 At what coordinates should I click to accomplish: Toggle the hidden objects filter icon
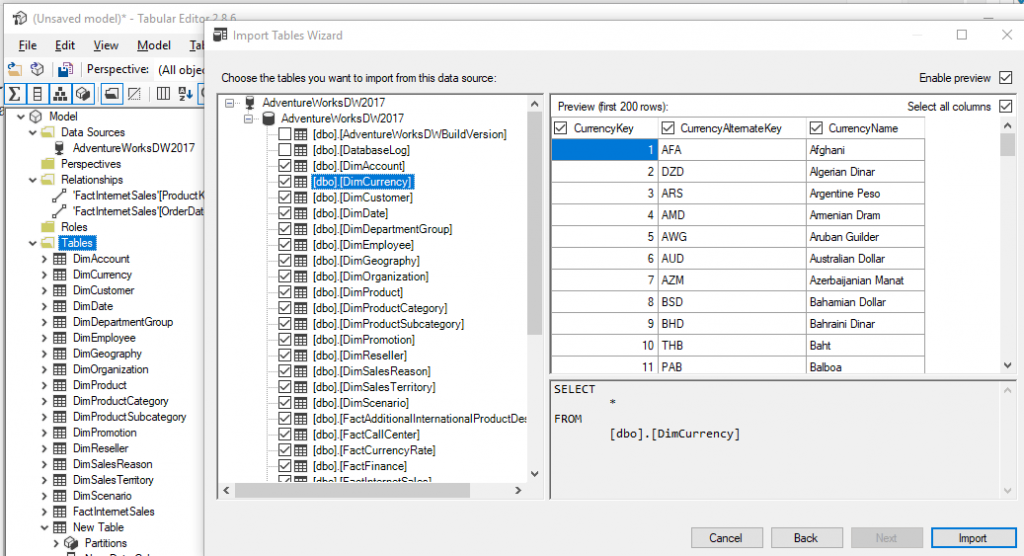tap(135, 94)
